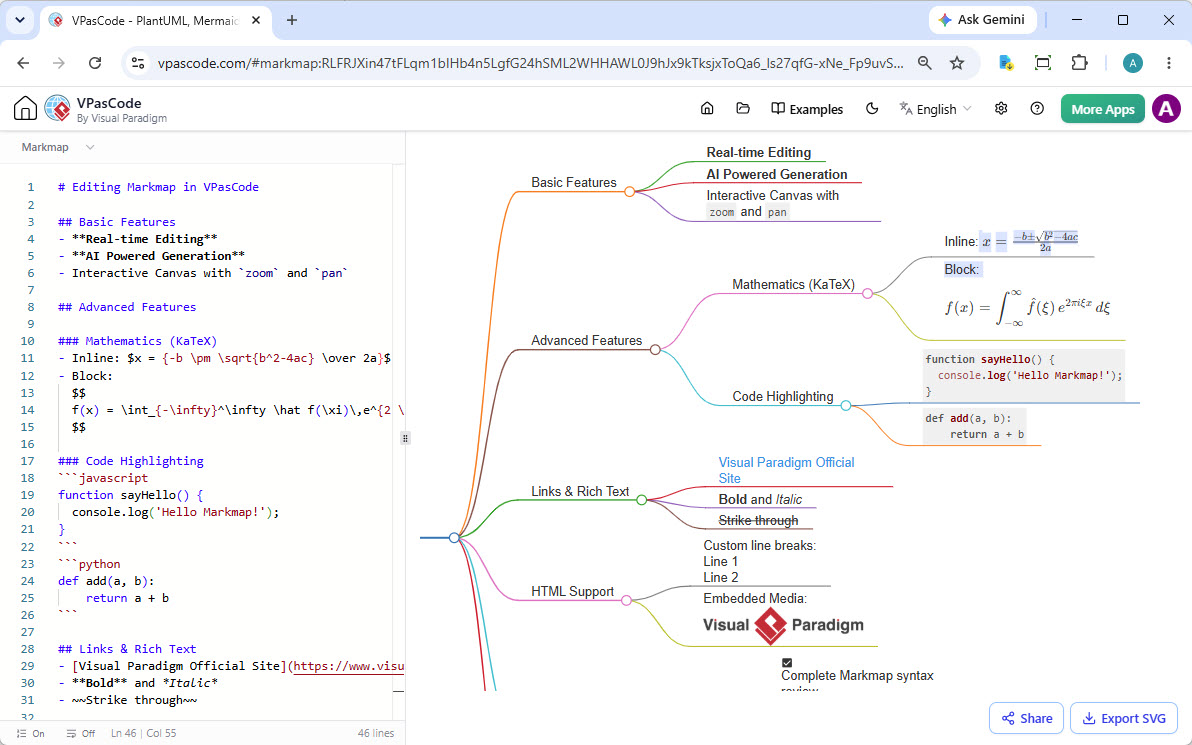Collapse the Mathematics (KaTeX) node circle

point(867,293)
